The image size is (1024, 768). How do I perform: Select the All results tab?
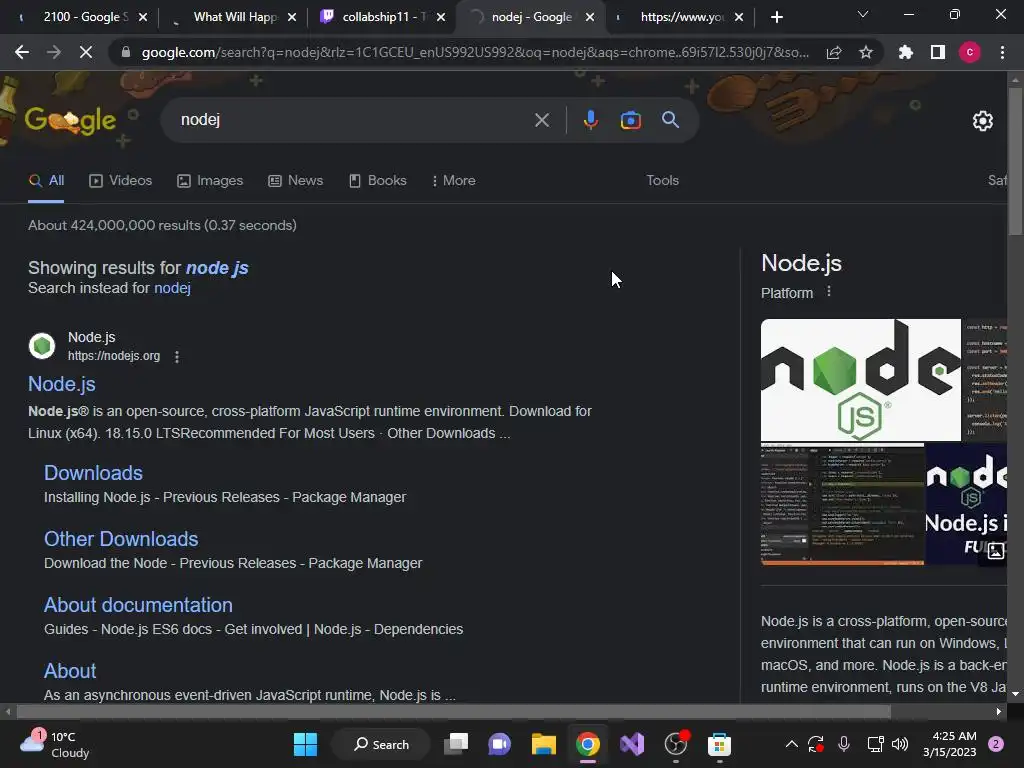46,181
